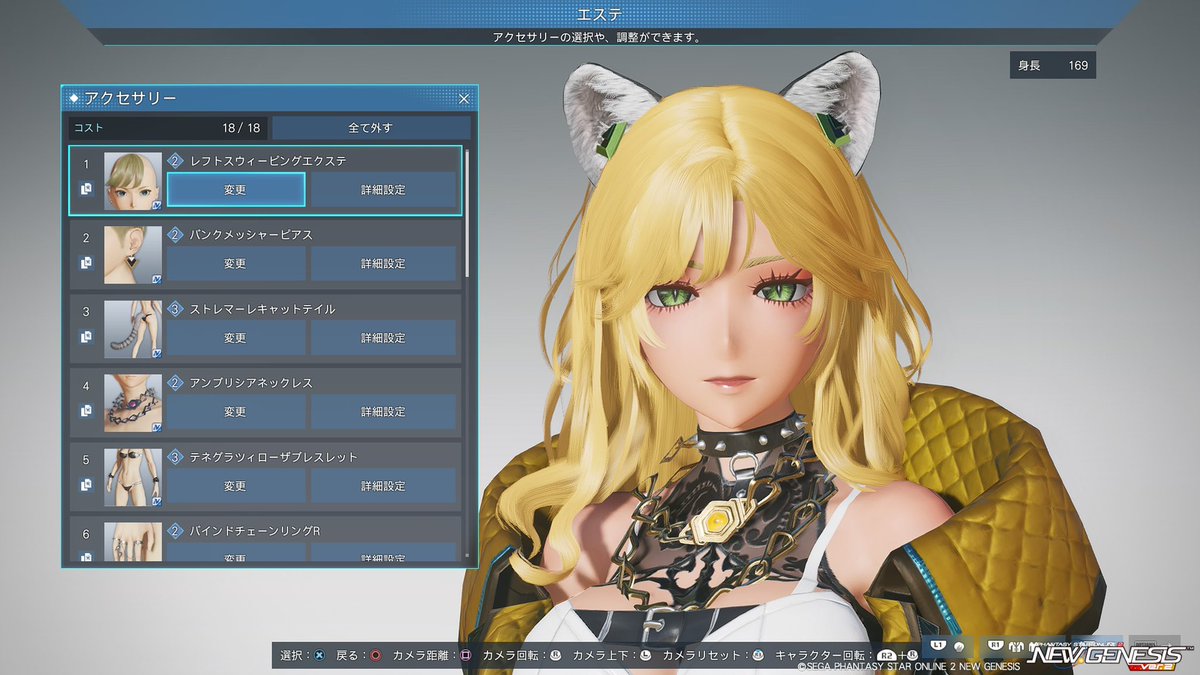Click the copy icon in accessory slot 1
This screenshot has width=1200, height=675.
(x=86, y=189)
